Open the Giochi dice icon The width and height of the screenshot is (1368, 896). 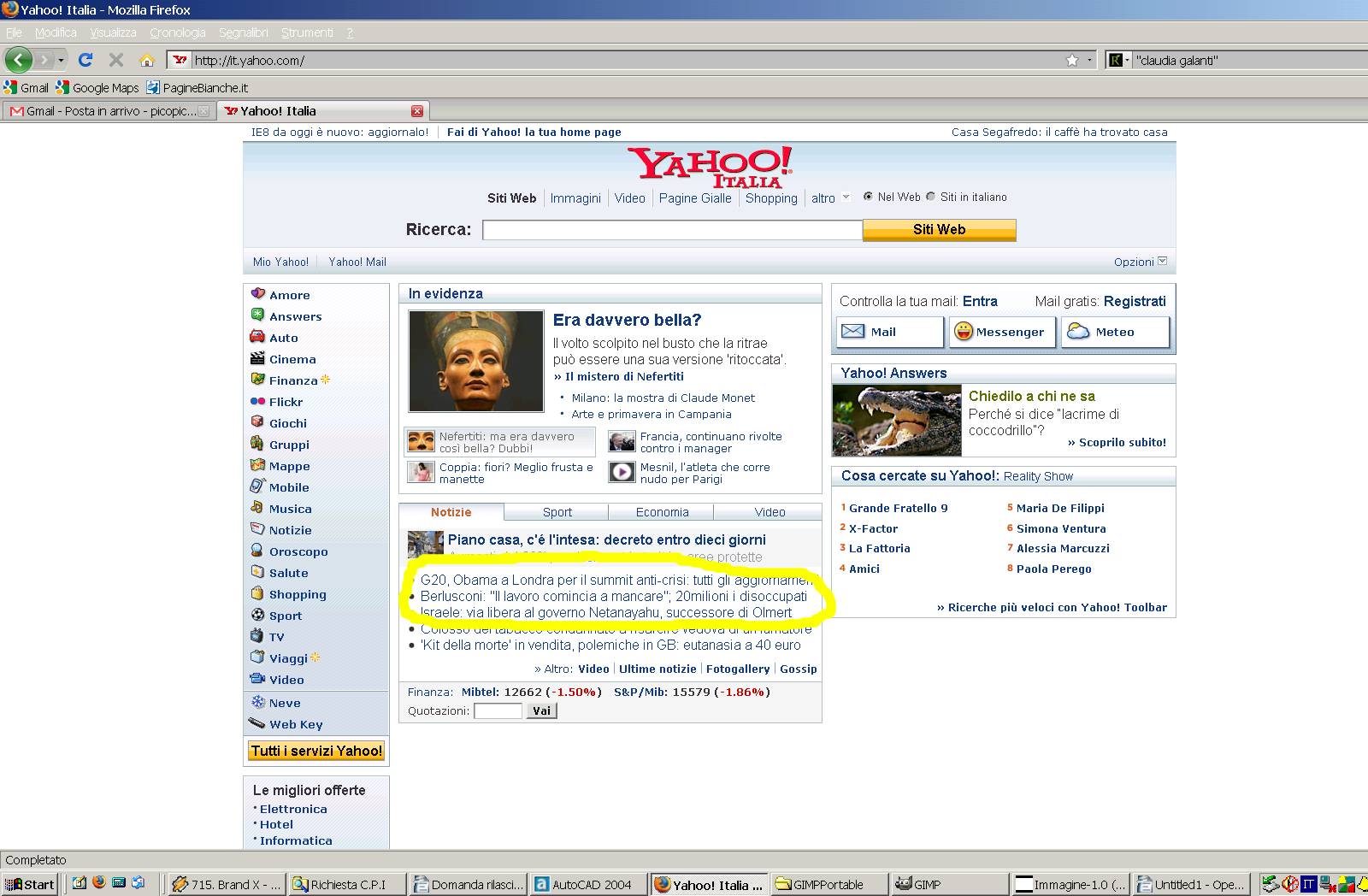257,422
